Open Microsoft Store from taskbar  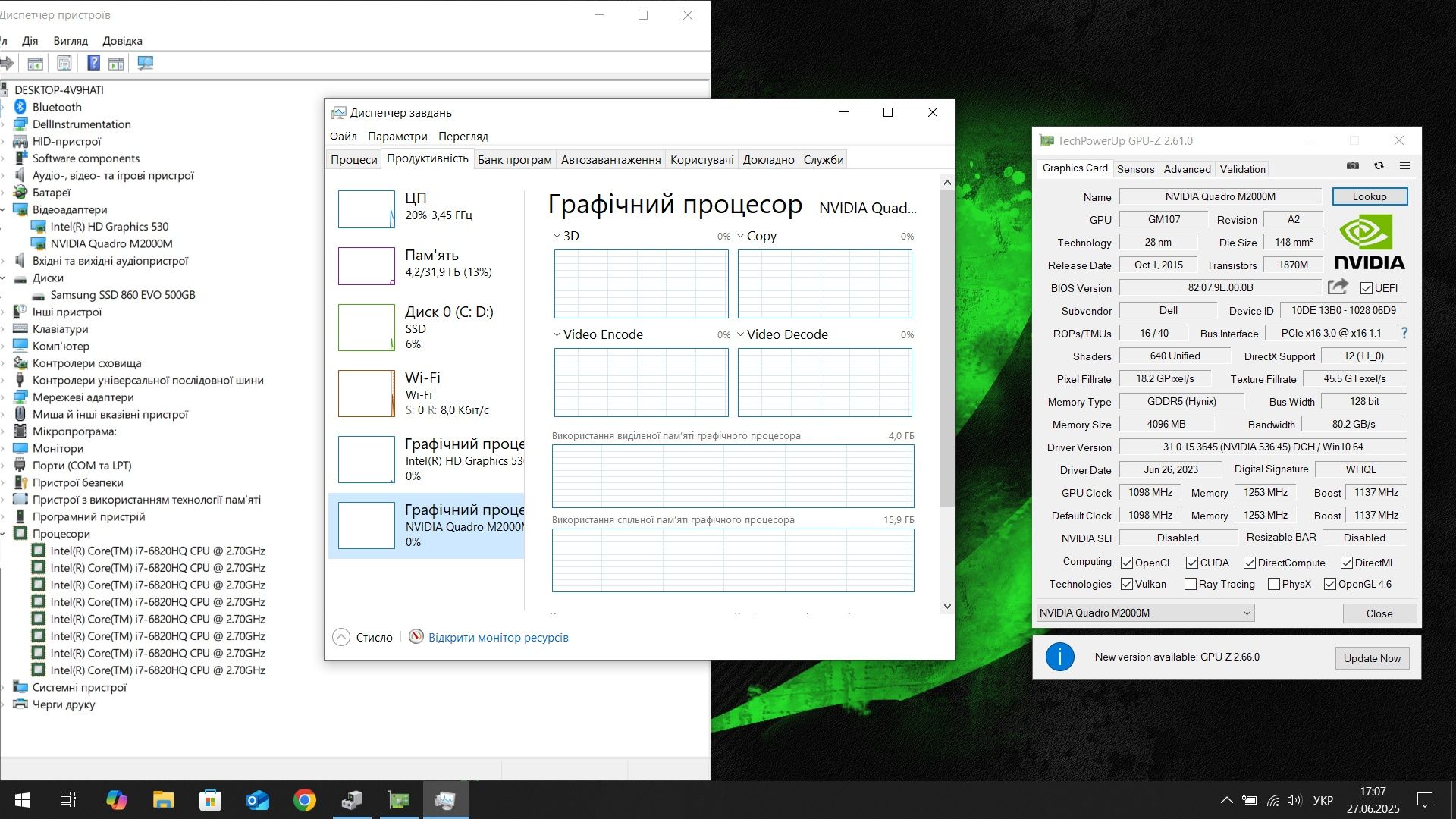click(x=210, y=800)
